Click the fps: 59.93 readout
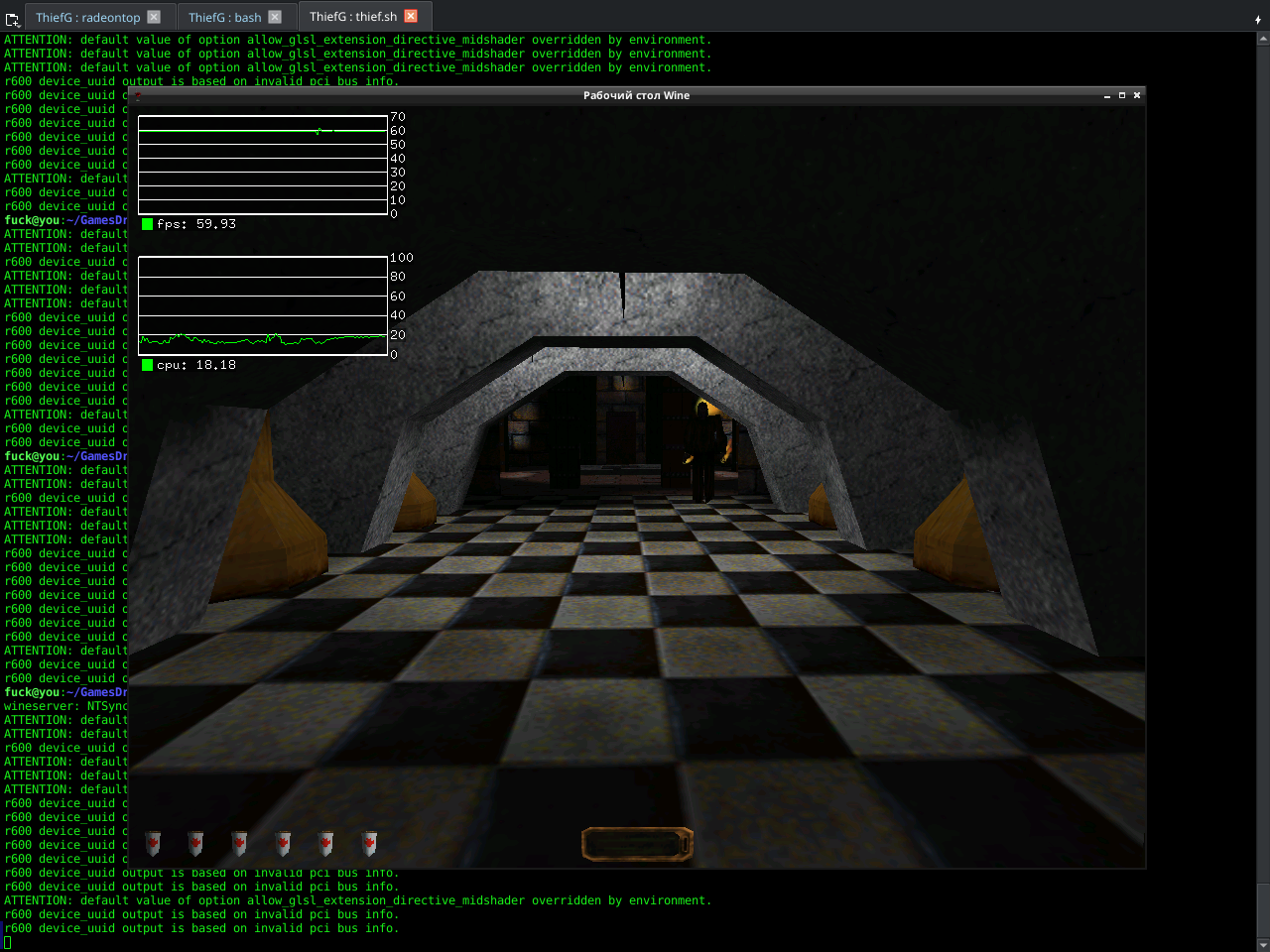The width and height of the screenshot is (1270, 952). [196, 224]
